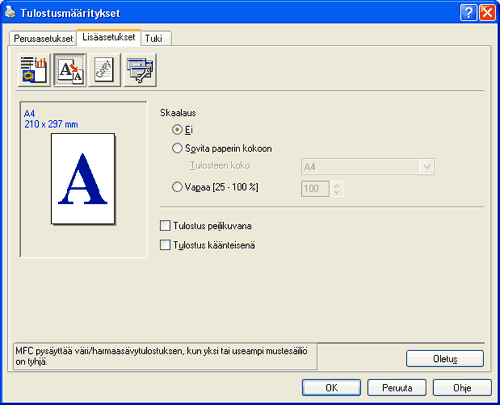Enable Tulostus käänteisenä checkbox
The width and height of the screenshot is (500, 405).
165,245
